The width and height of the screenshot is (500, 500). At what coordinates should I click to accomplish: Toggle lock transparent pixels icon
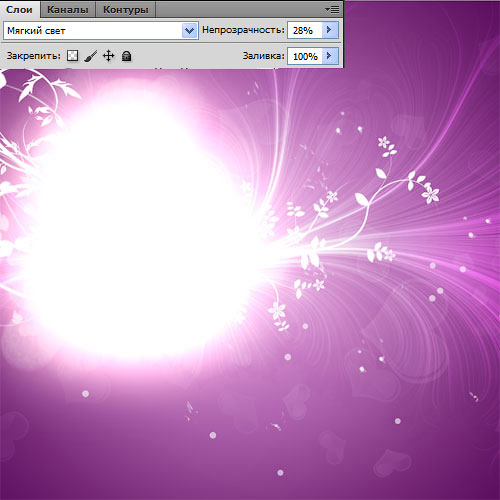72,56
